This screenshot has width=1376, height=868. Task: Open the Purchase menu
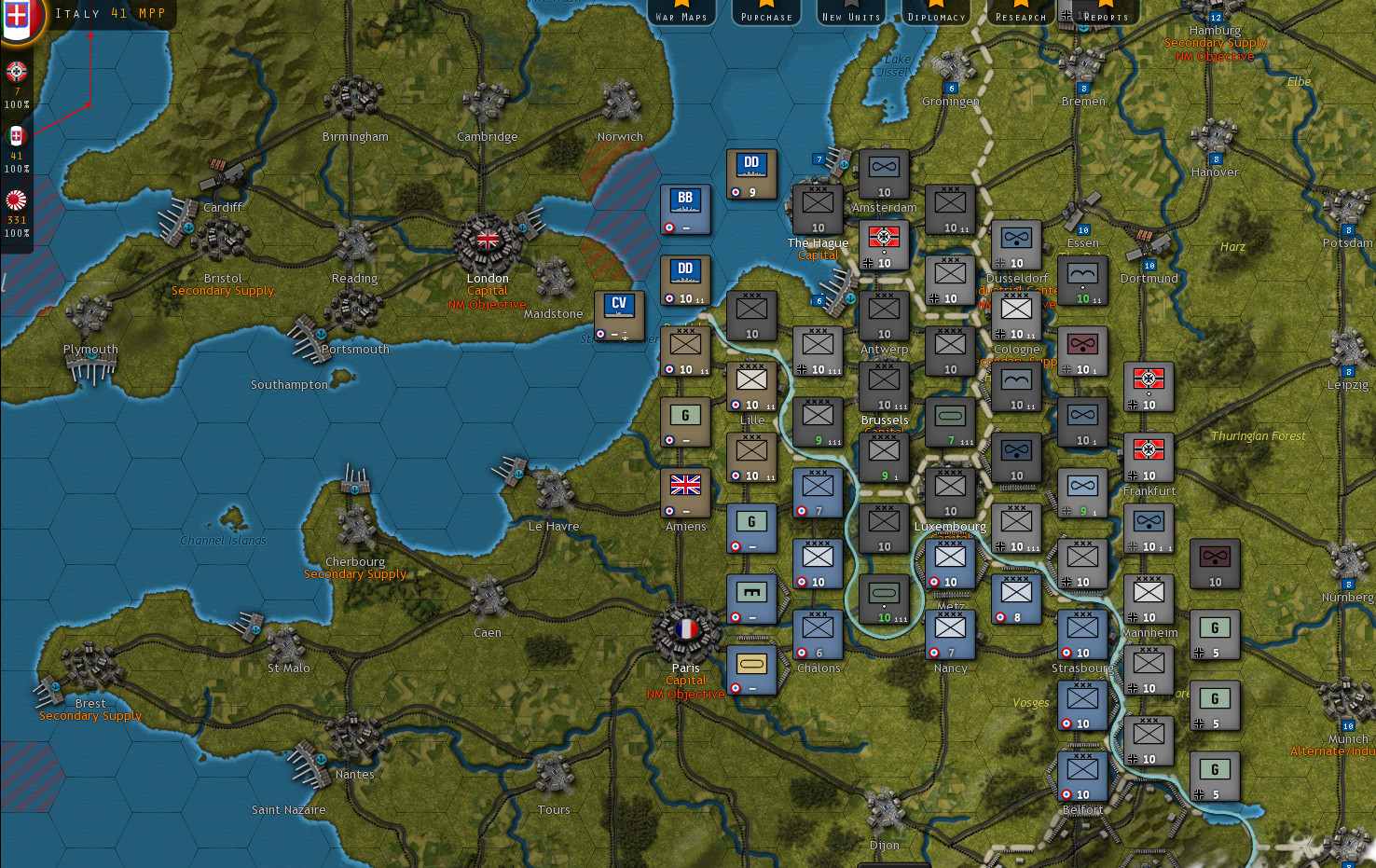pos(766,13)
